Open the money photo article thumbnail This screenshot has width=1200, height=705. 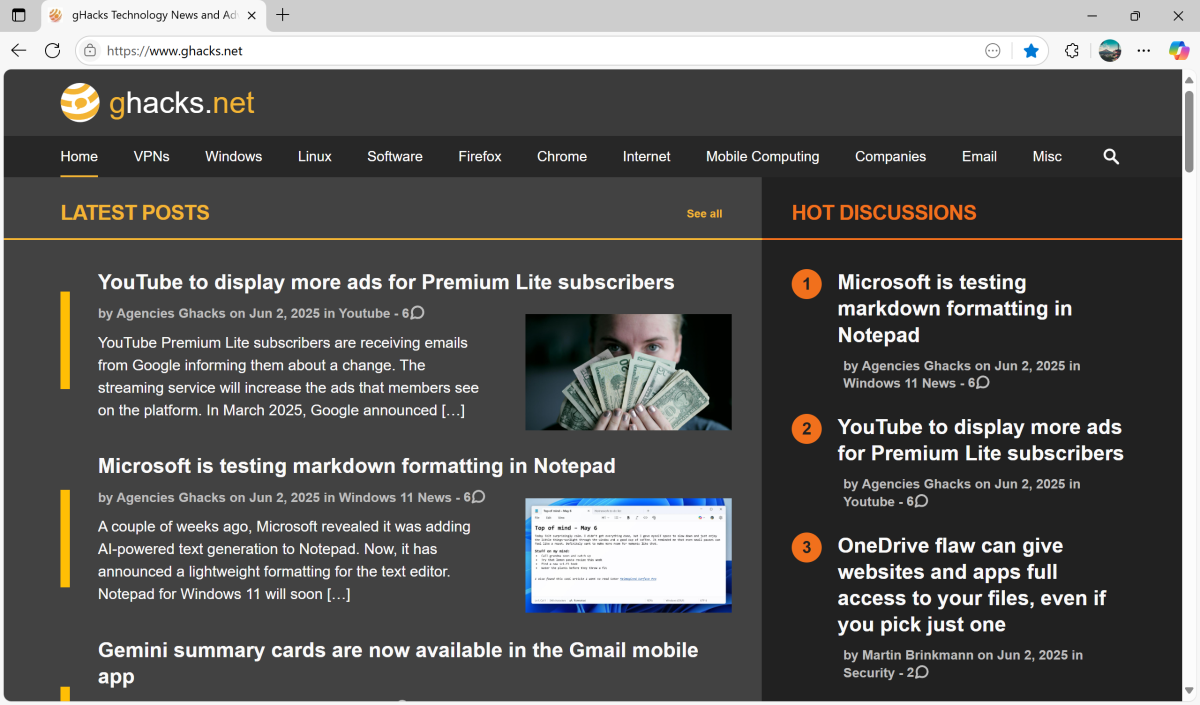(629, 372)
